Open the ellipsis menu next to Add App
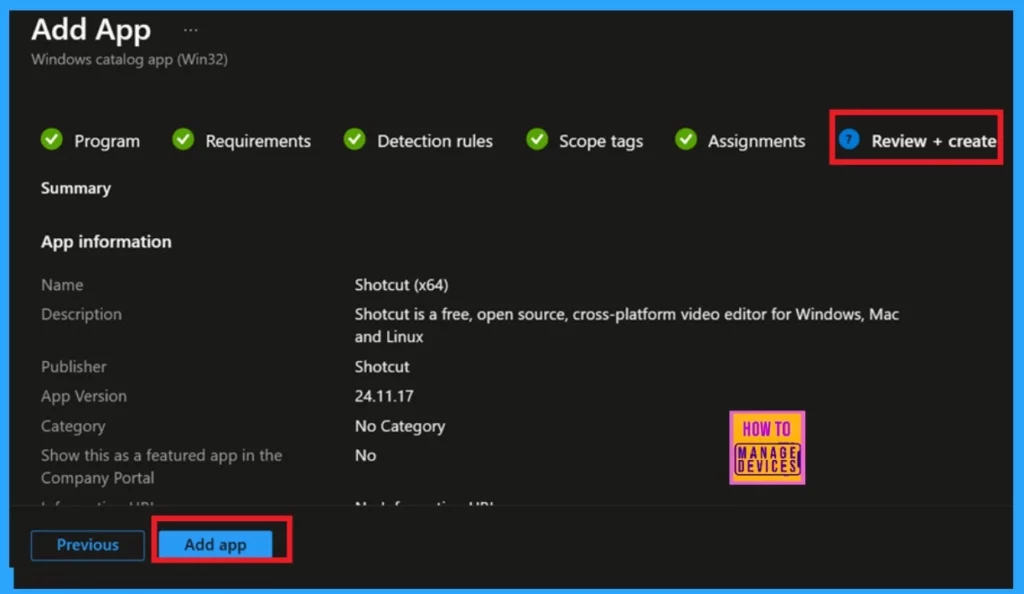 click(191, 30)
